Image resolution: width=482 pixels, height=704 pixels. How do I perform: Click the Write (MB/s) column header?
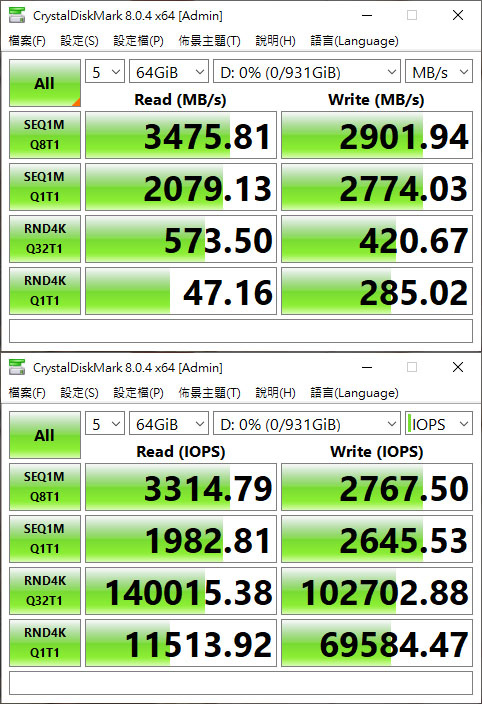click(x=376, y=99)
